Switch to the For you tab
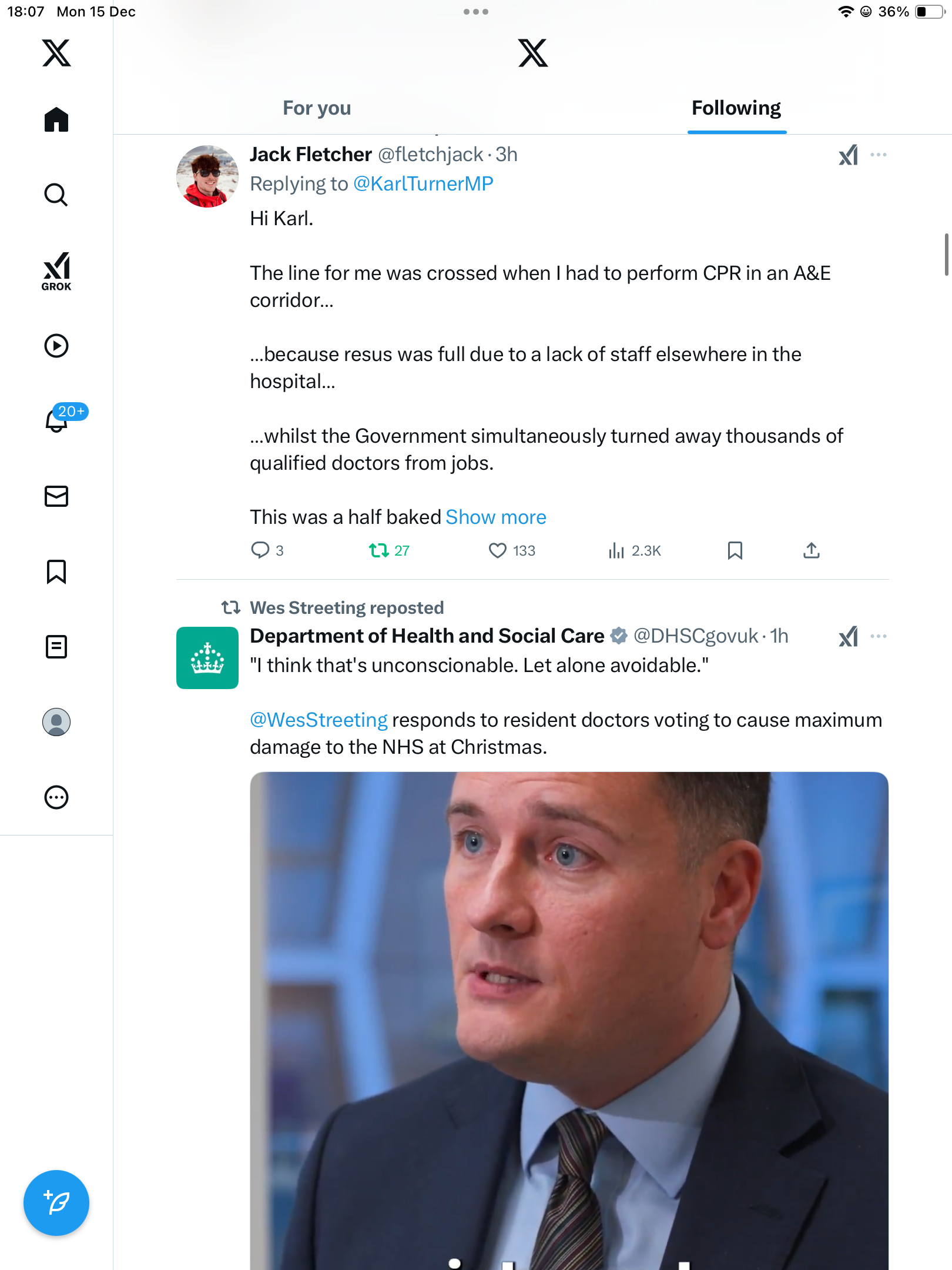This screenshot has height=1270, width=952. point(317,108)
